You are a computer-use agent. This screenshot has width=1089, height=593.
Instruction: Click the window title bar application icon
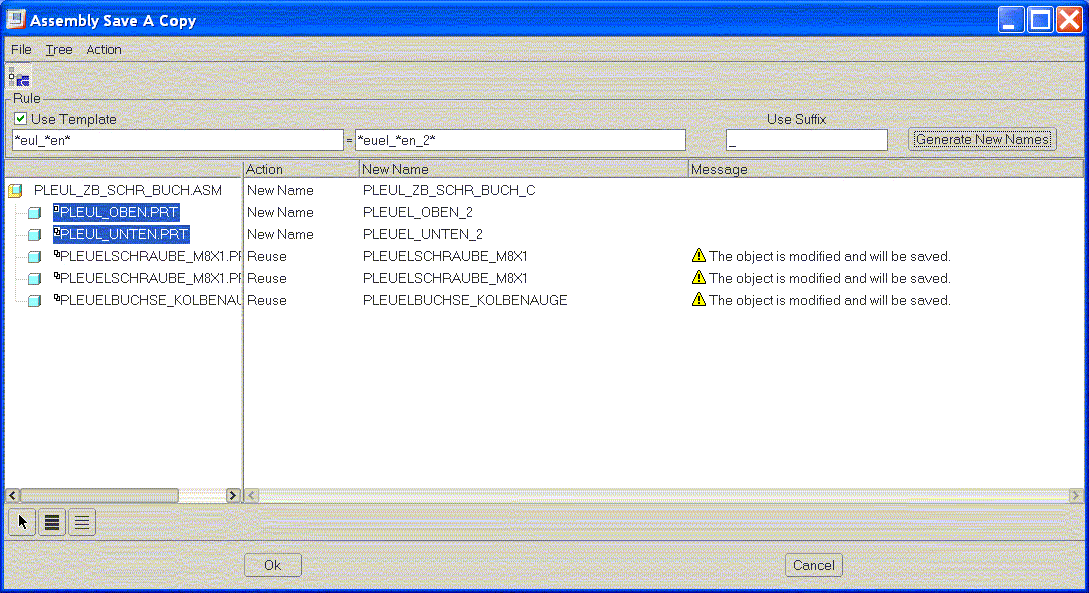pos(15,19)
